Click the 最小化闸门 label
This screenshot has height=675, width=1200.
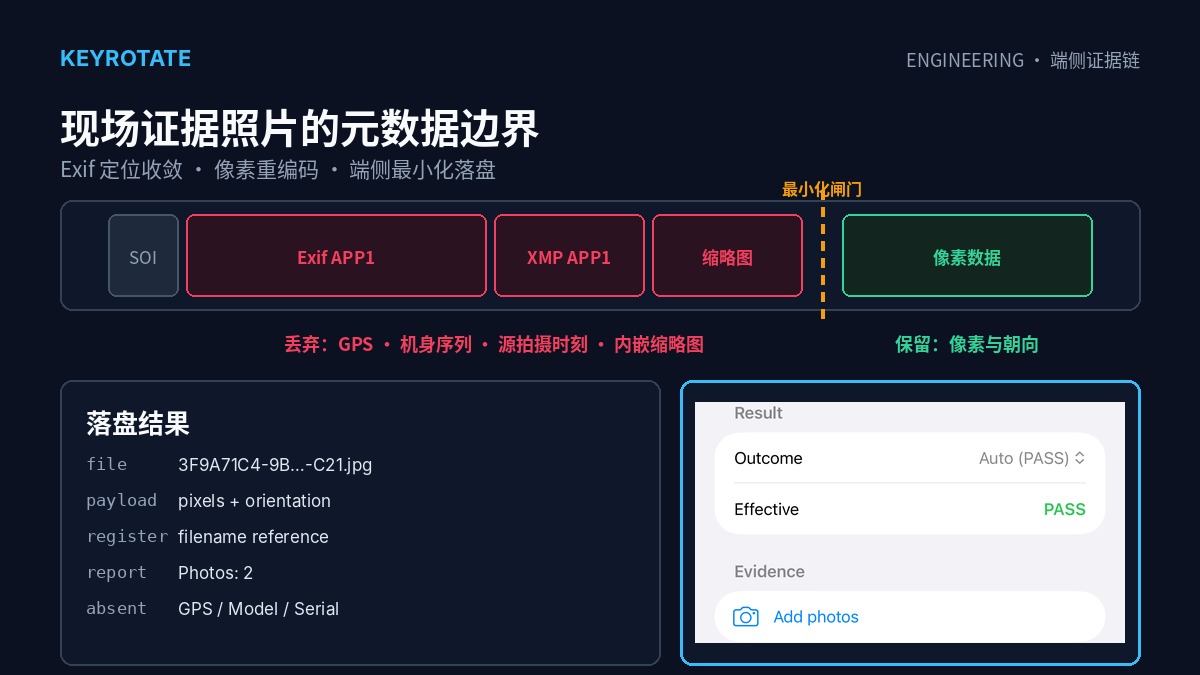tap(822, 189)
